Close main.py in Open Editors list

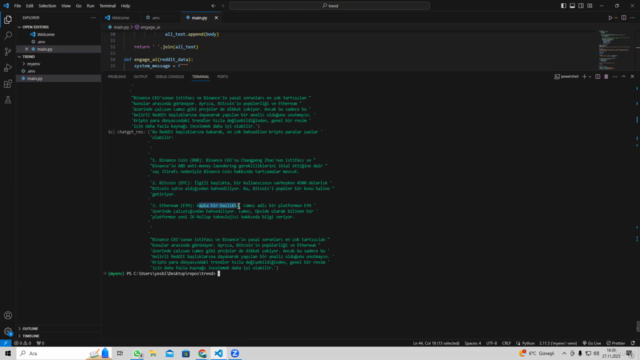[x=27, y=49]
